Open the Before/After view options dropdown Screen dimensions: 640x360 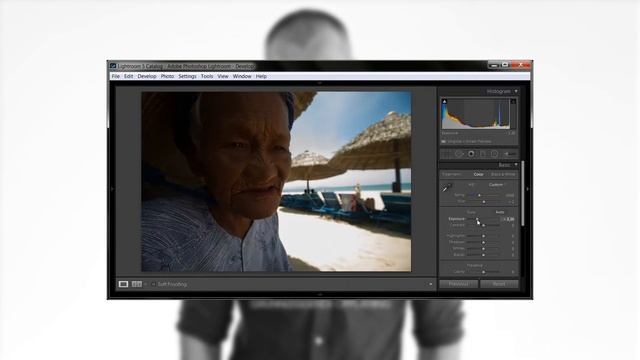[x=145, y=284]
